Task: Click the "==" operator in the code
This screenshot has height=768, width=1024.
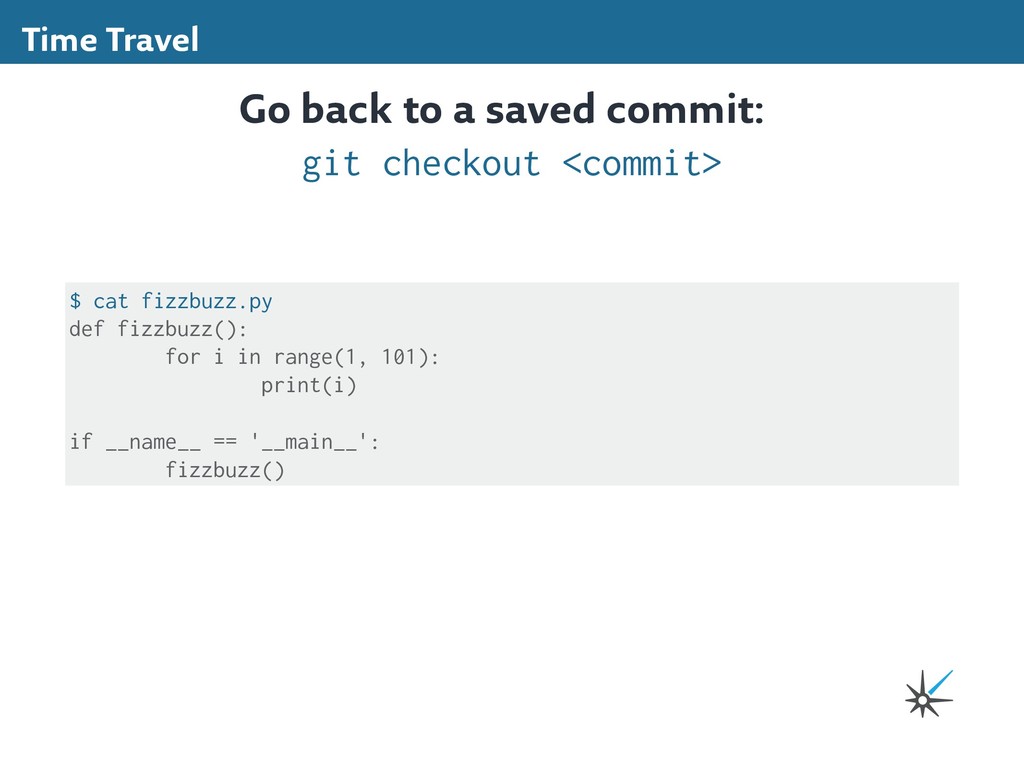Action: pyautogui.click(x=225, y=441)
